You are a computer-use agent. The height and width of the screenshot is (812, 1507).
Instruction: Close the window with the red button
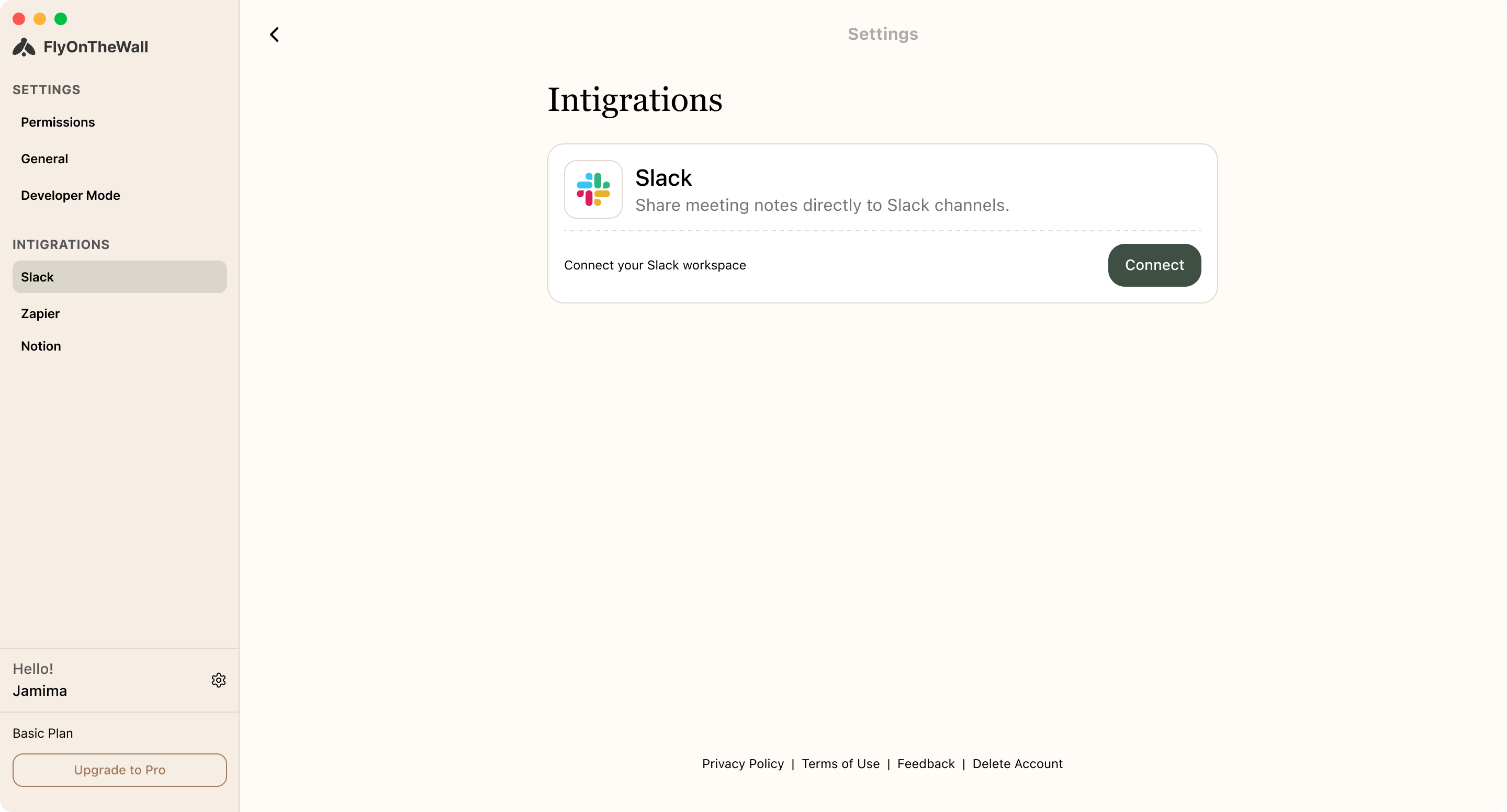pyautogui.click(x=19, y=19)
